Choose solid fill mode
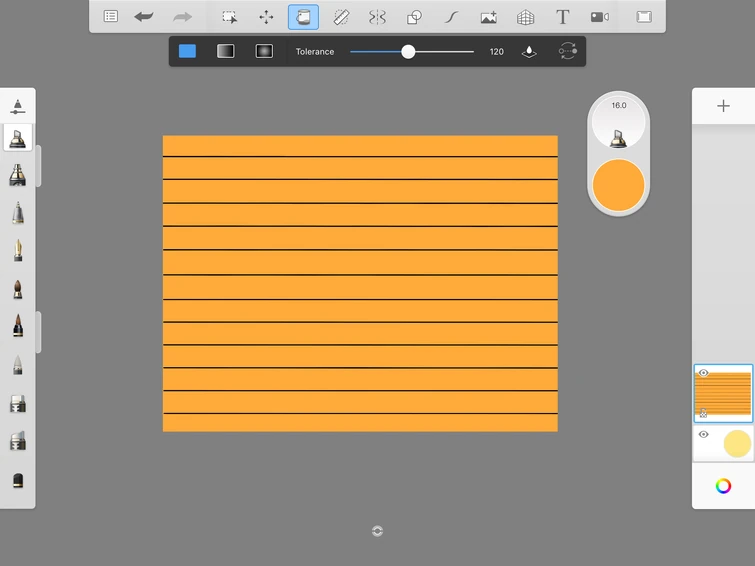The width and height of the screenshot is (755, 566). [187, 51]
